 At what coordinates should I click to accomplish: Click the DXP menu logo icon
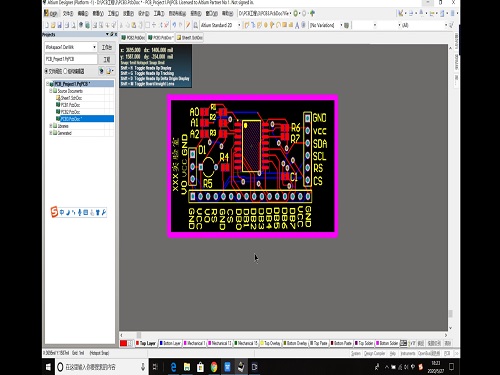pyautogui.click(x=47, y=13)
